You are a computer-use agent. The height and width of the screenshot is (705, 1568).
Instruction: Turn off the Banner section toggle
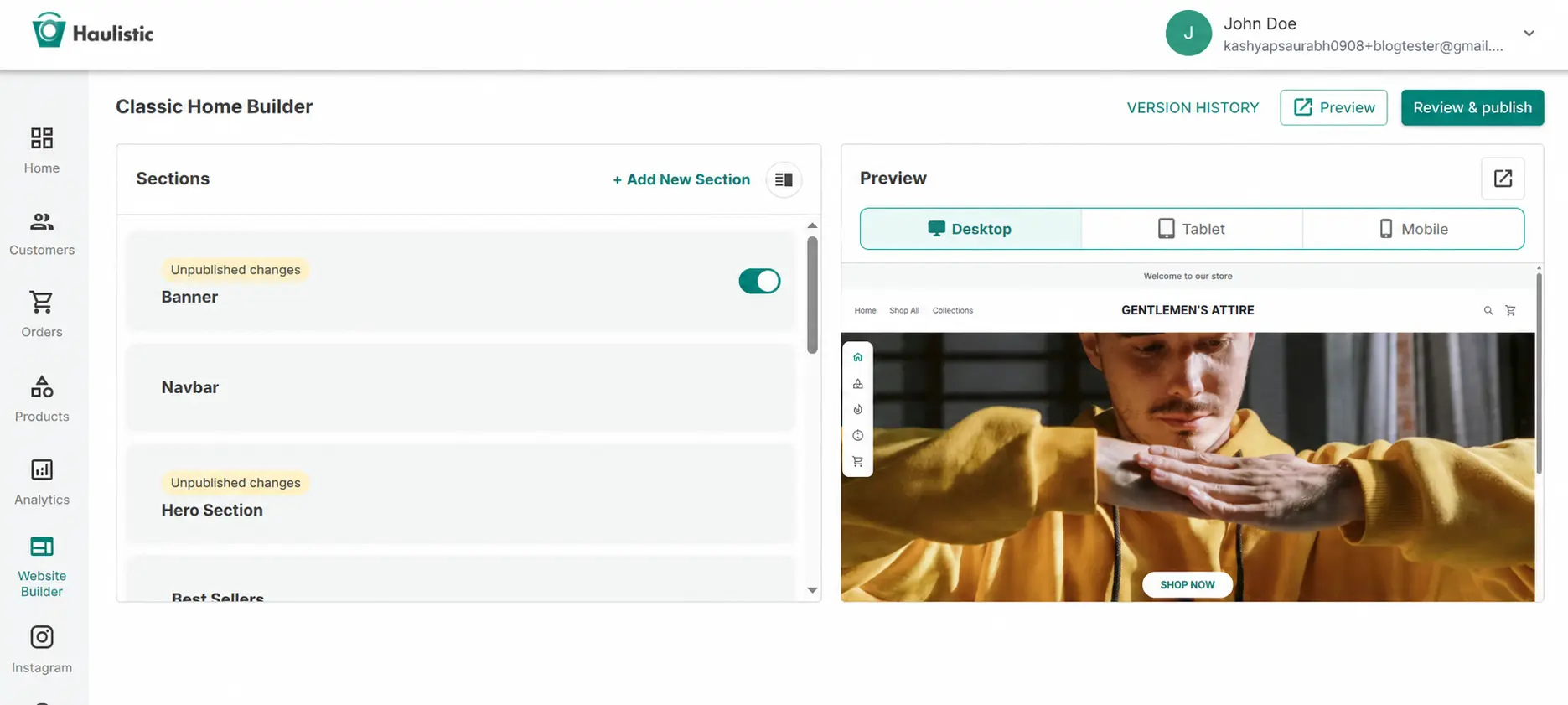point(759,281)
